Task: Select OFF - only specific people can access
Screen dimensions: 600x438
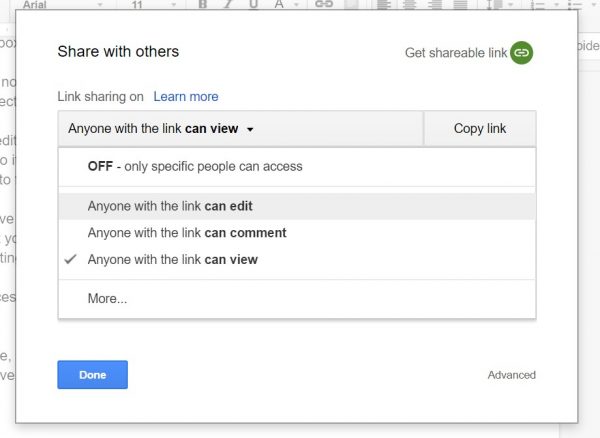Action: coord(297,166)
